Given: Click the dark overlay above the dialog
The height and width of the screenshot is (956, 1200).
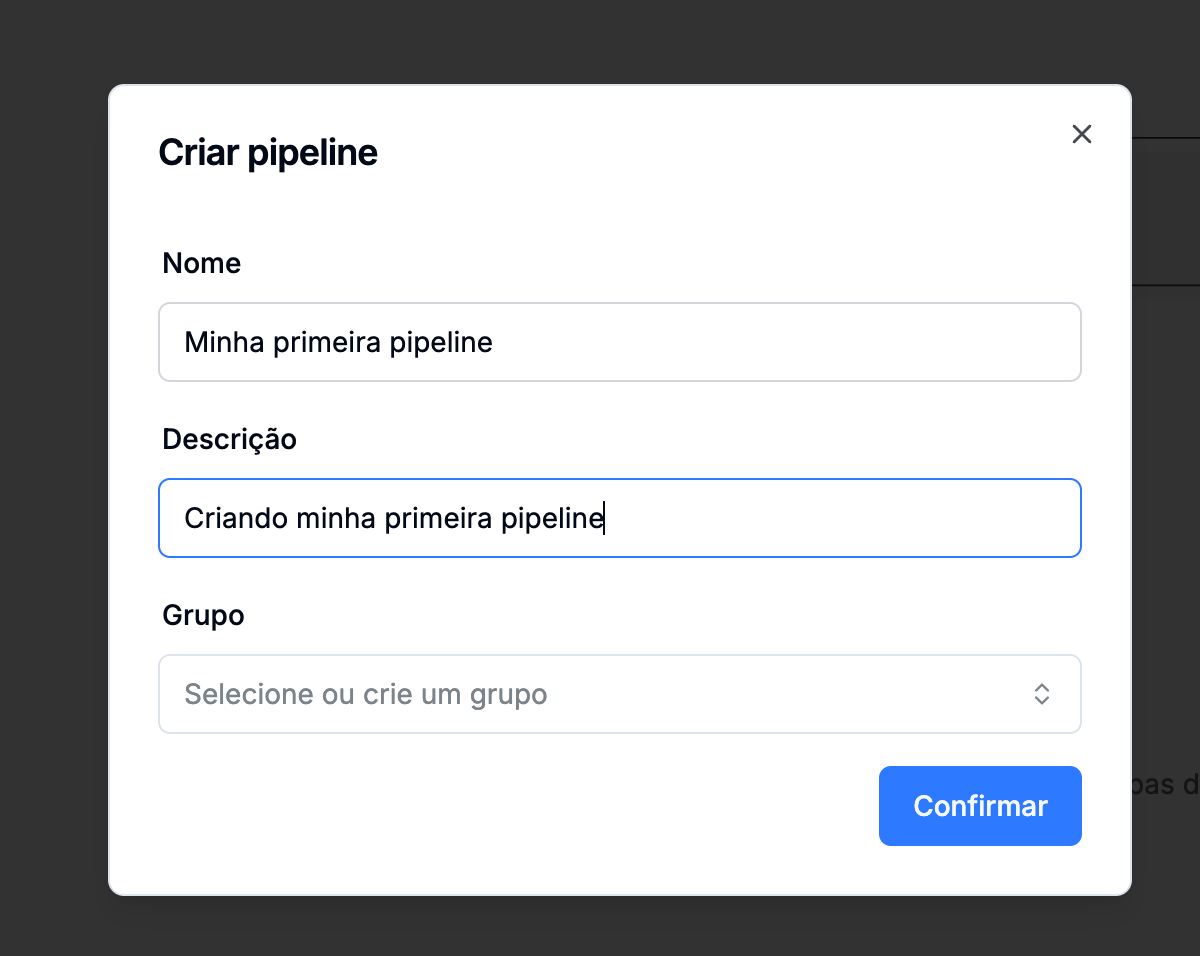Looking at the screenshot, I should click(x=600, y=40).
